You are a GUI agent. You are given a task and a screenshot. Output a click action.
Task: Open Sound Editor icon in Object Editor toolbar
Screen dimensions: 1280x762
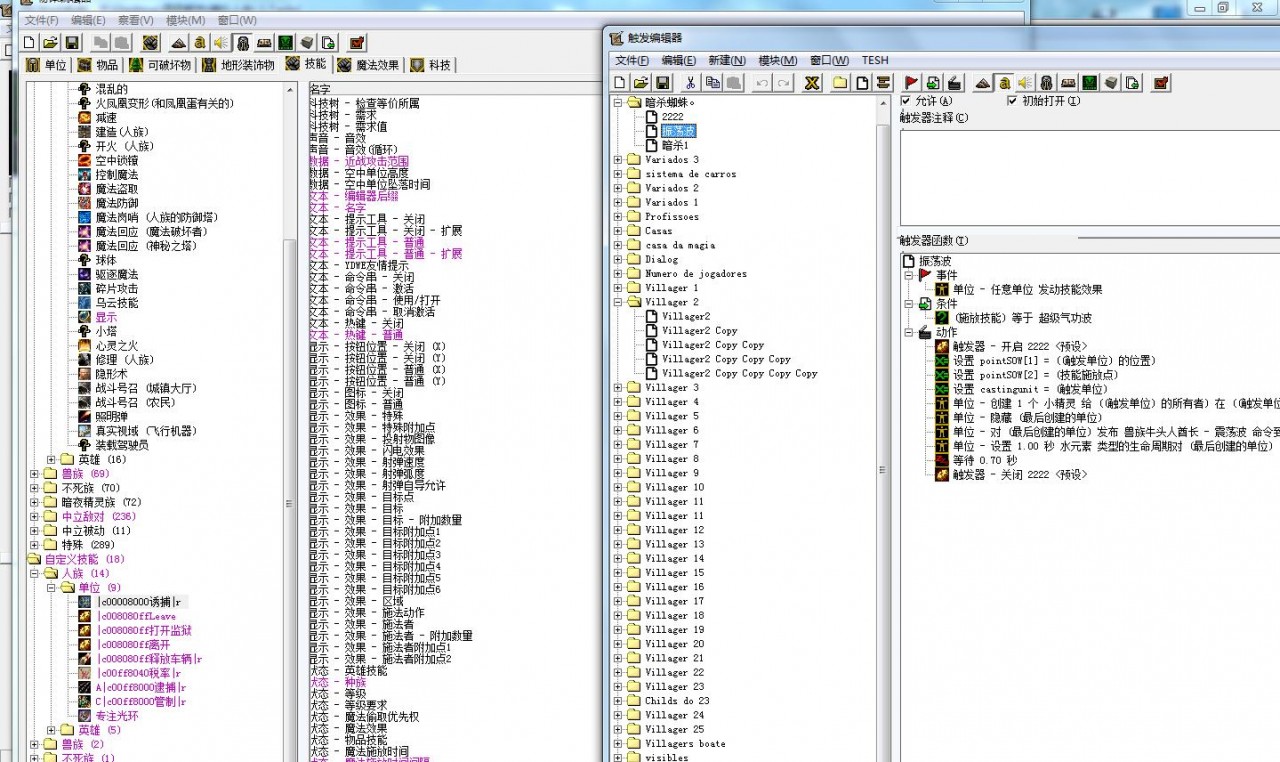(x=221, y=43)
